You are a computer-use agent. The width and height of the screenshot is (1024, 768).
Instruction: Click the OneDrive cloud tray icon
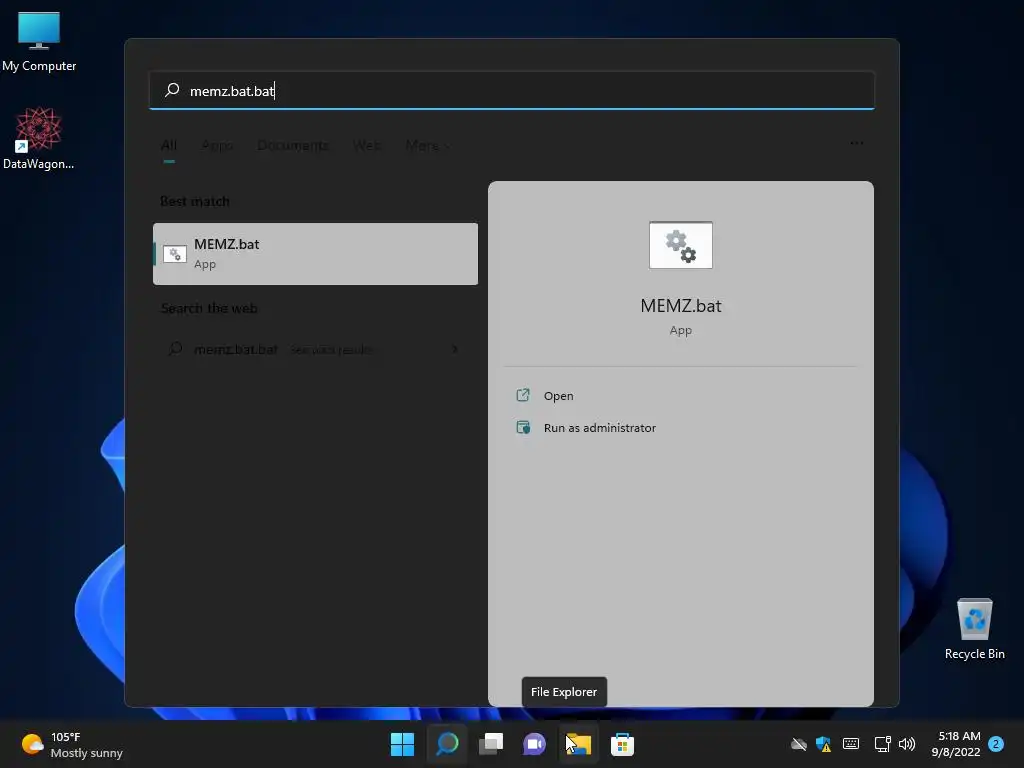click(798, 744)
